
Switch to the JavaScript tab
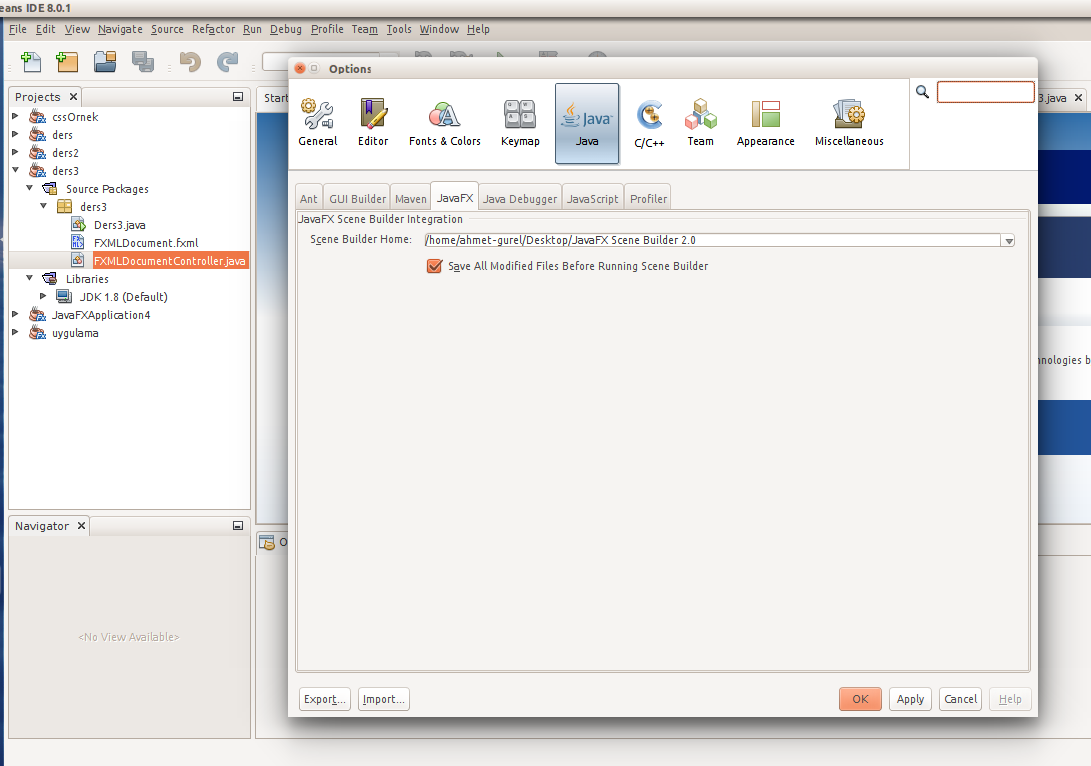click(x=592, y=198)
